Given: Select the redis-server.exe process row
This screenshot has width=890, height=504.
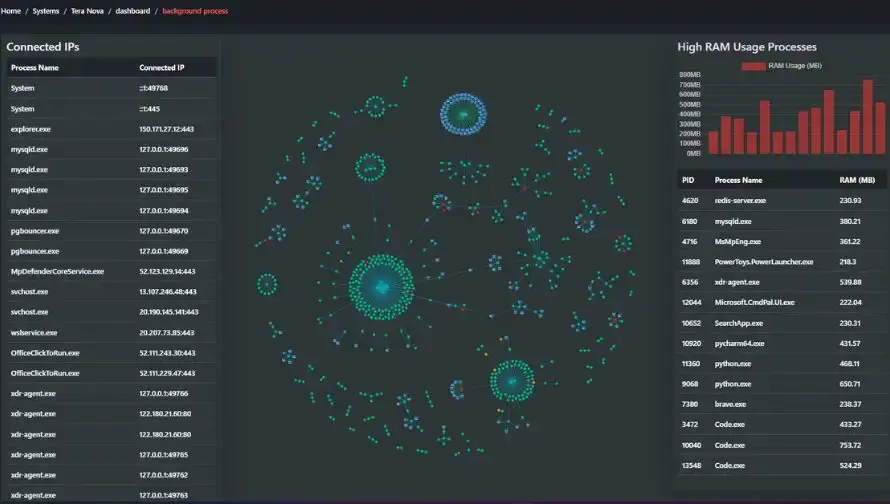Looking at the screenshot, I should click(x=781, y=200).
